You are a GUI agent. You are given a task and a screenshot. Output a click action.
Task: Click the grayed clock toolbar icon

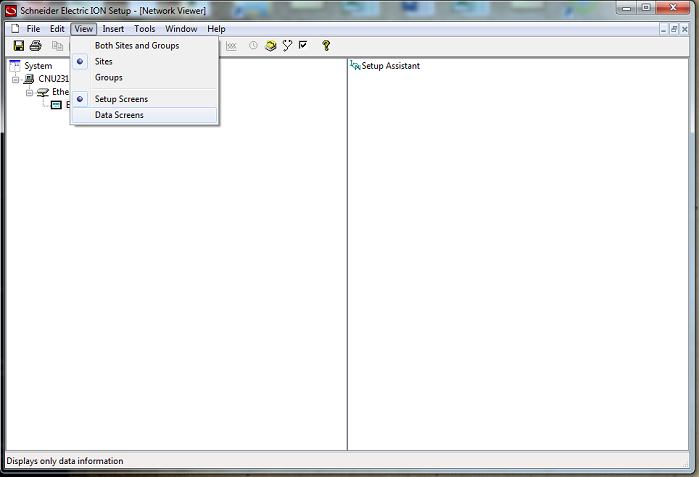pyautogui.click(x=253, y=45)
